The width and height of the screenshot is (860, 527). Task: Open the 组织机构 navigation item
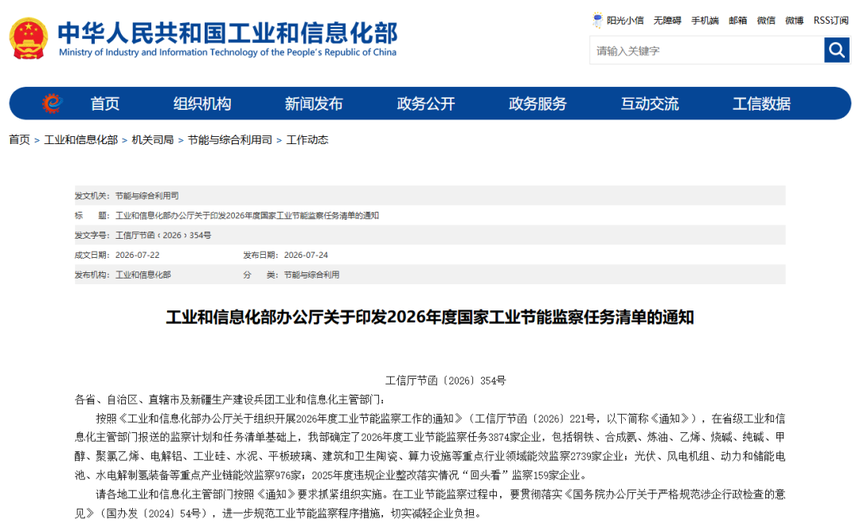coord(202,104)
